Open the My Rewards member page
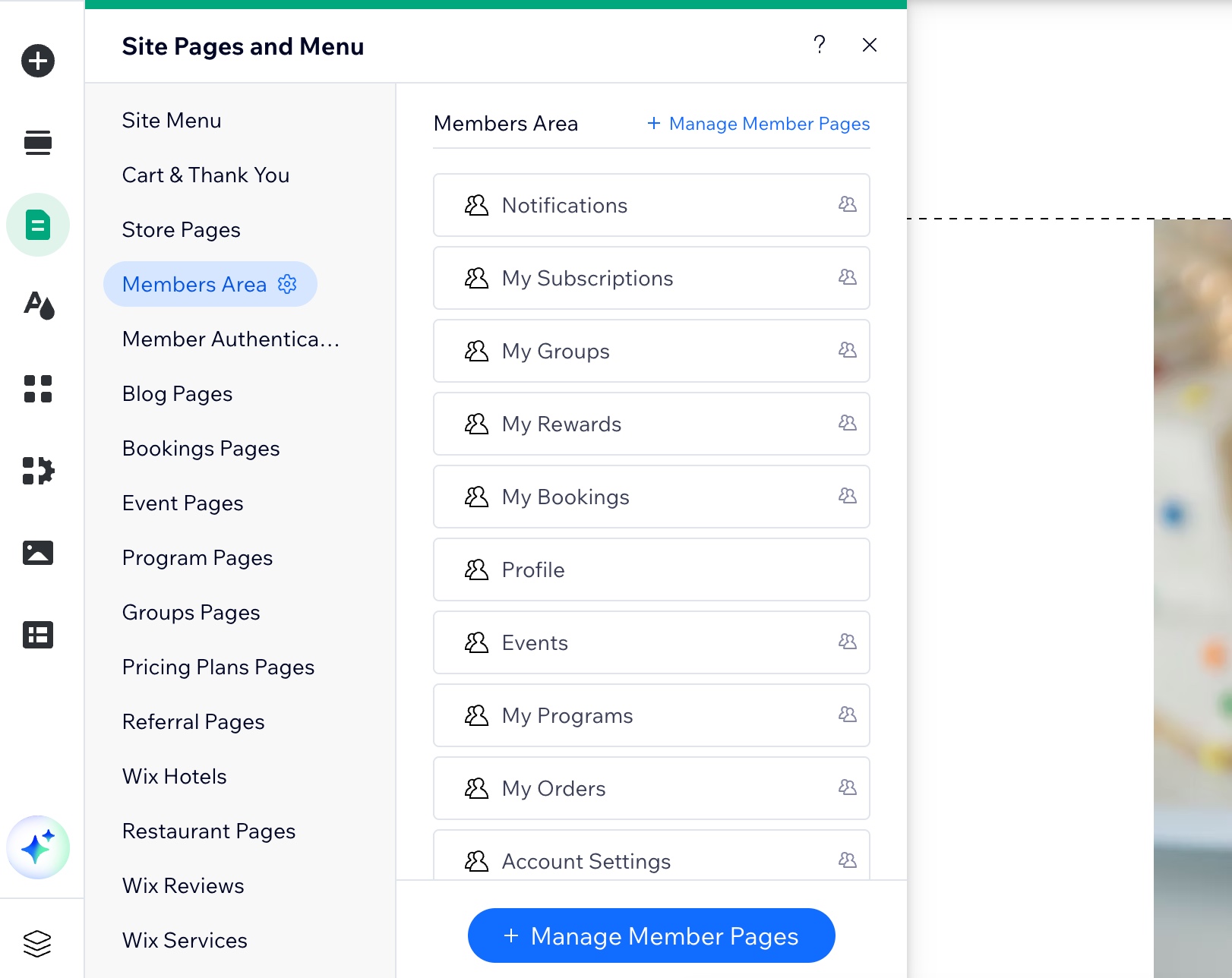This screenshot has width=1232, height=978. 652,424
